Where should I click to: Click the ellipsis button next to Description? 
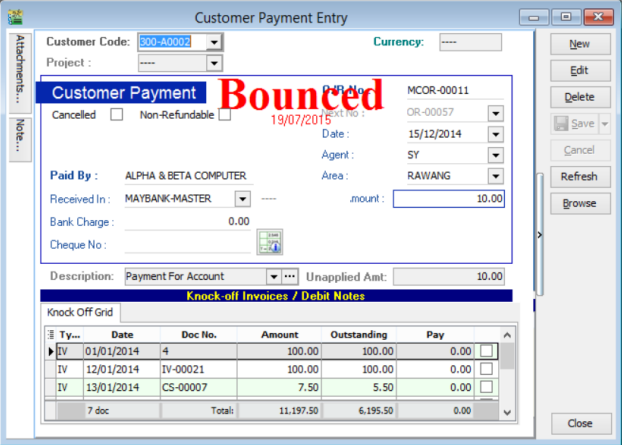click(x=291, y=276)
